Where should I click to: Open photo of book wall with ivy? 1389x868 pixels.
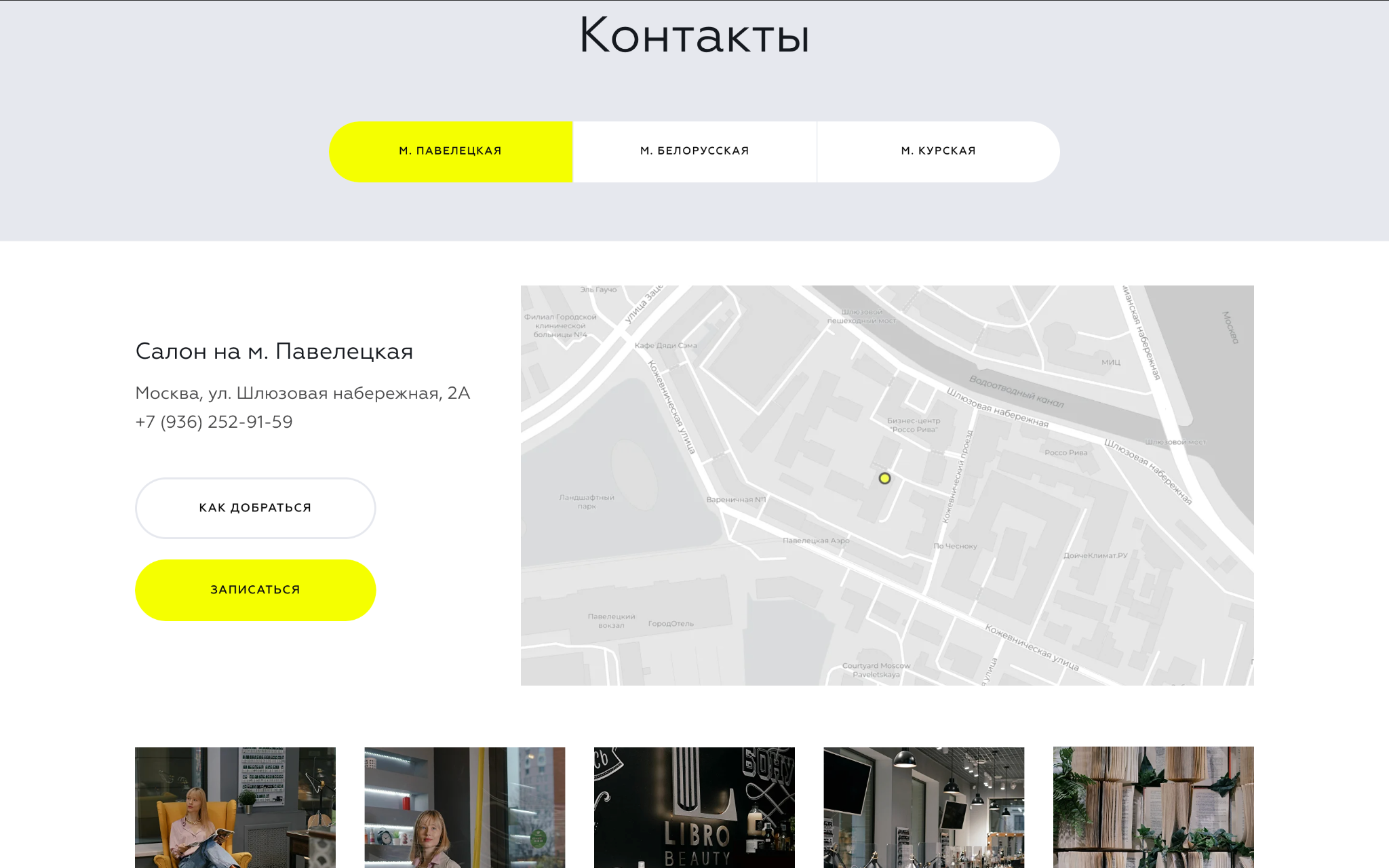click(x=1153, y=807)
